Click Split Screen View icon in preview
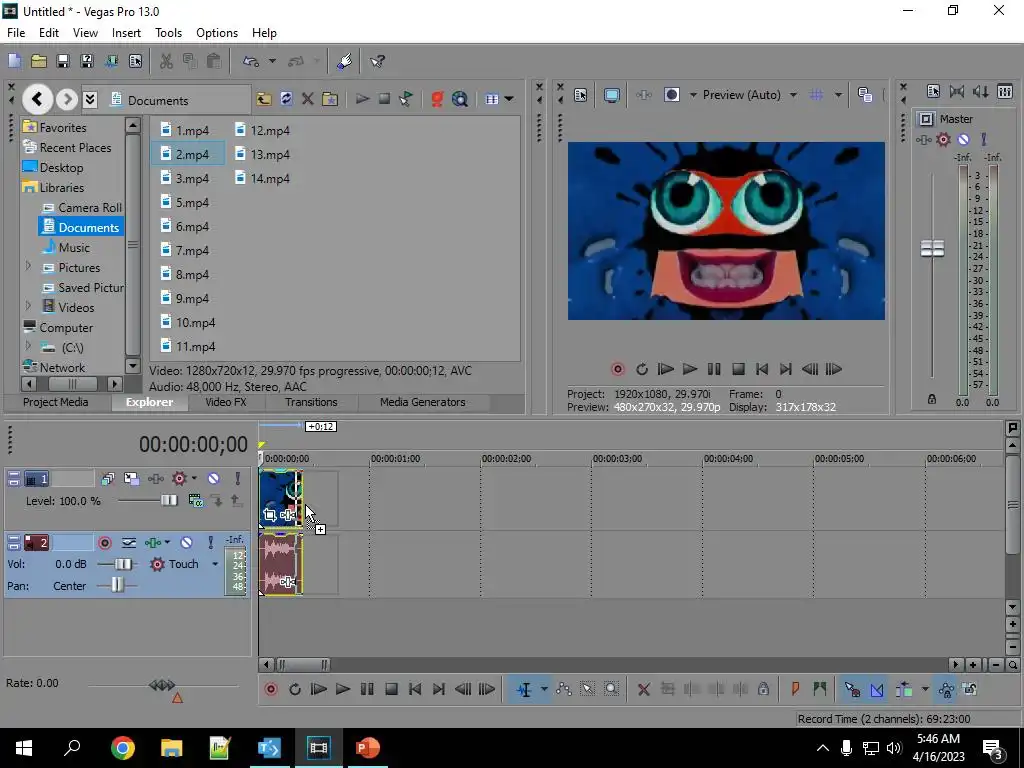The image size is (1024, 768). click(672, 95)
